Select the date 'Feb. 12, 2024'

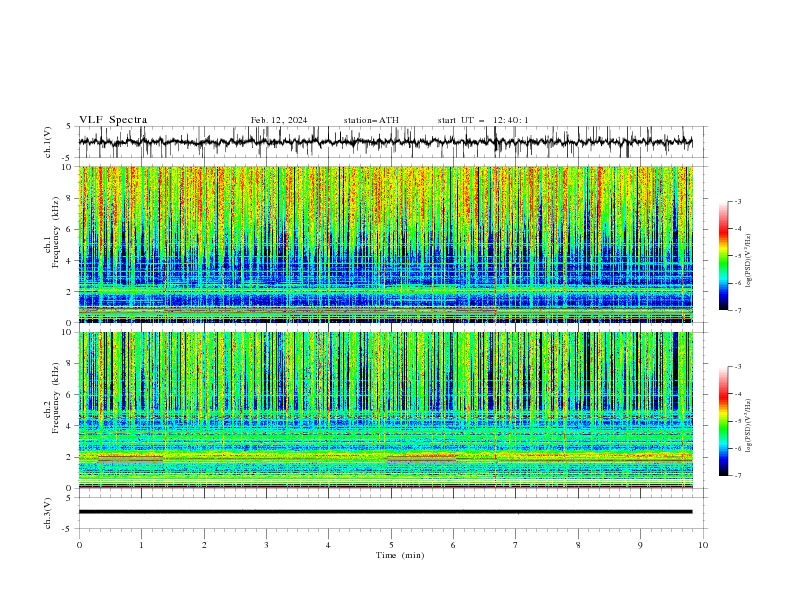[279, 120]
